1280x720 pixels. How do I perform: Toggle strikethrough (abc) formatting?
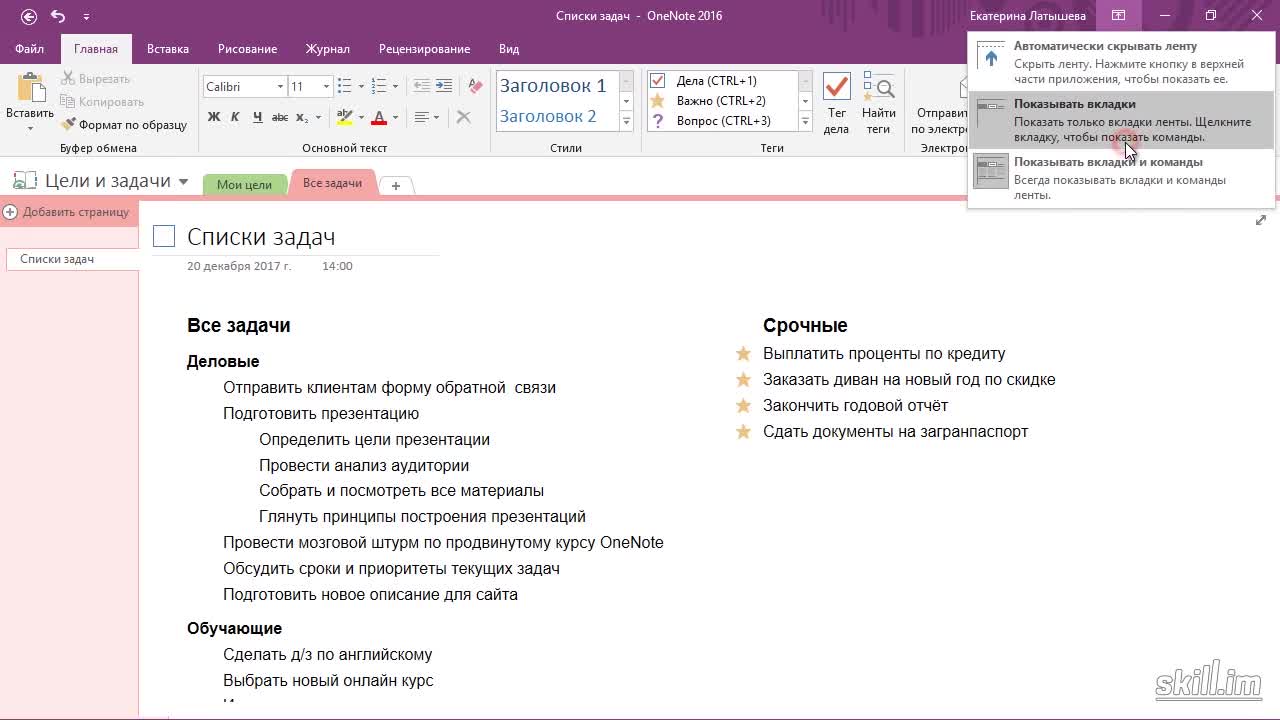pos(280,117)
